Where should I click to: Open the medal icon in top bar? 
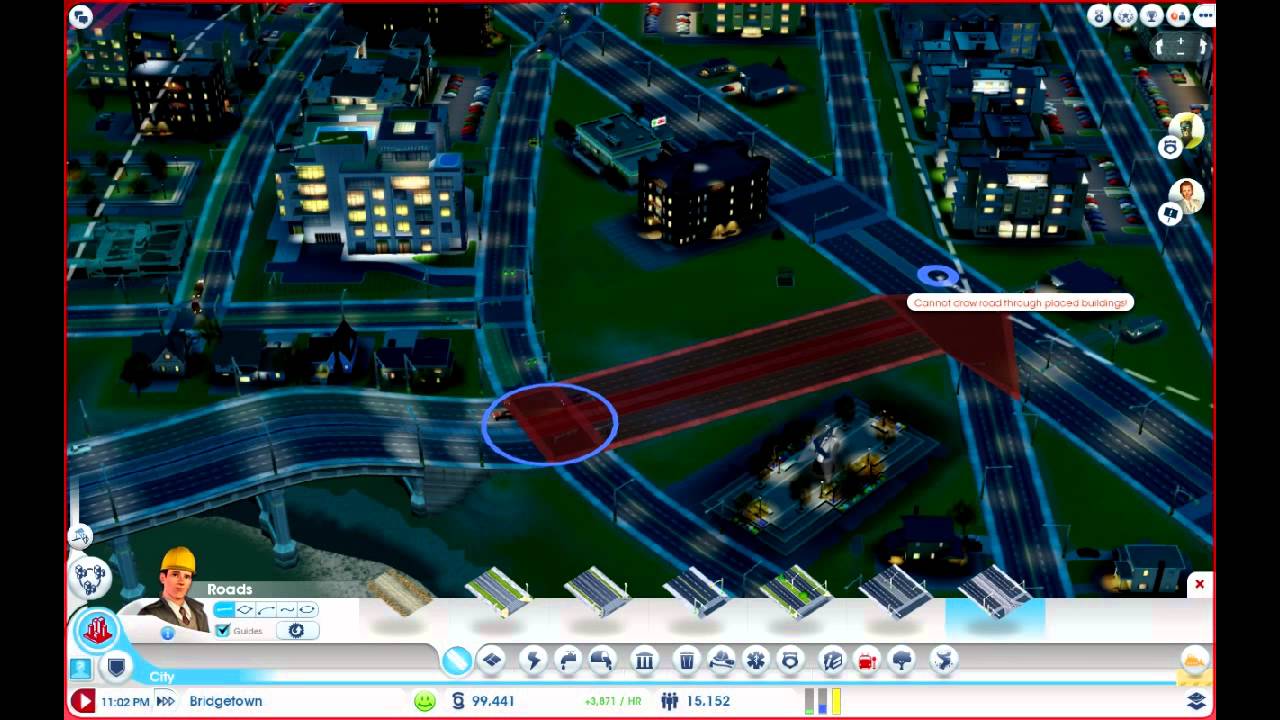coord(1100,16)
